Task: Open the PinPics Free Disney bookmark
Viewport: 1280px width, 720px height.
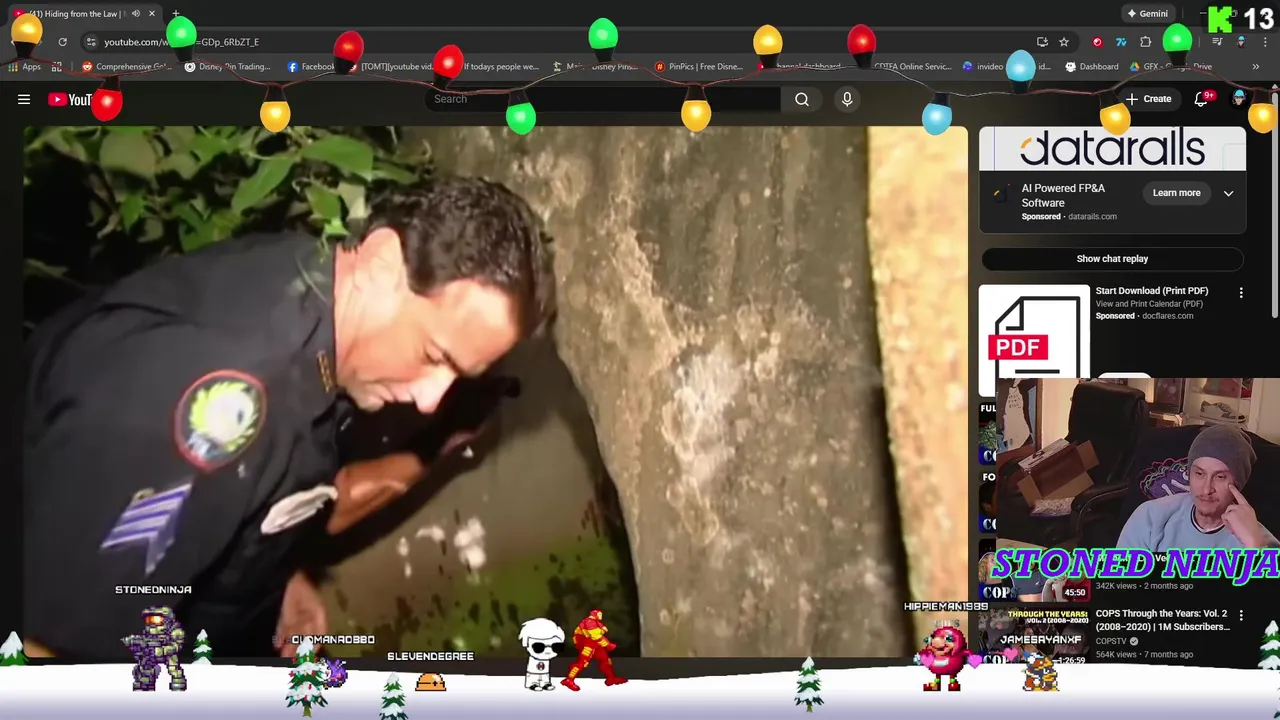Action: click(x=699, y=67)
